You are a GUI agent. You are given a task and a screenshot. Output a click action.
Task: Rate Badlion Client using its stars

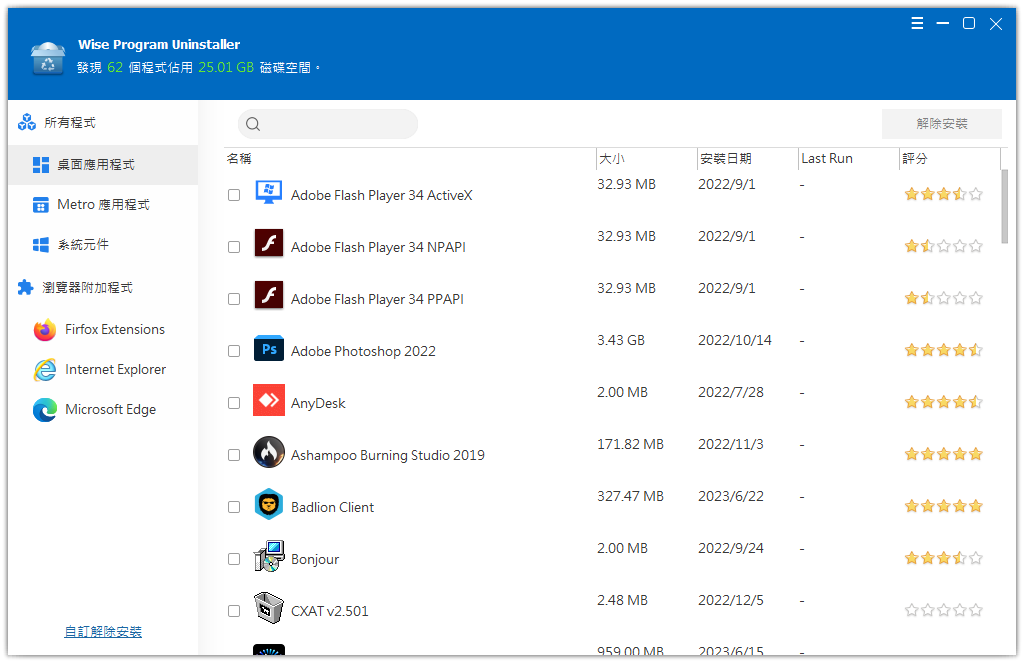[943, 506]
